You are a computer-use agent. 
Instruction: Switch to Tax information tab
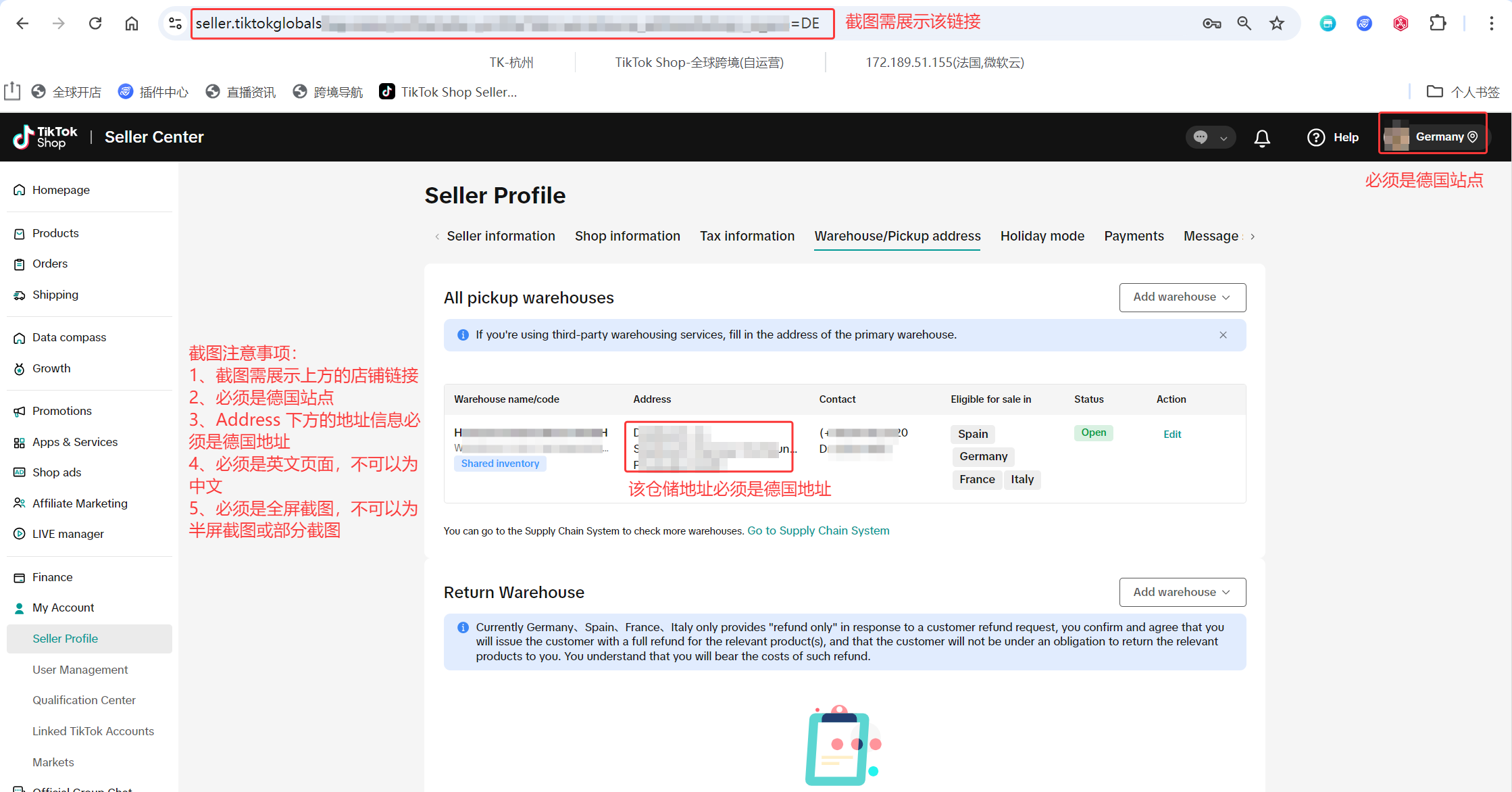747,236
